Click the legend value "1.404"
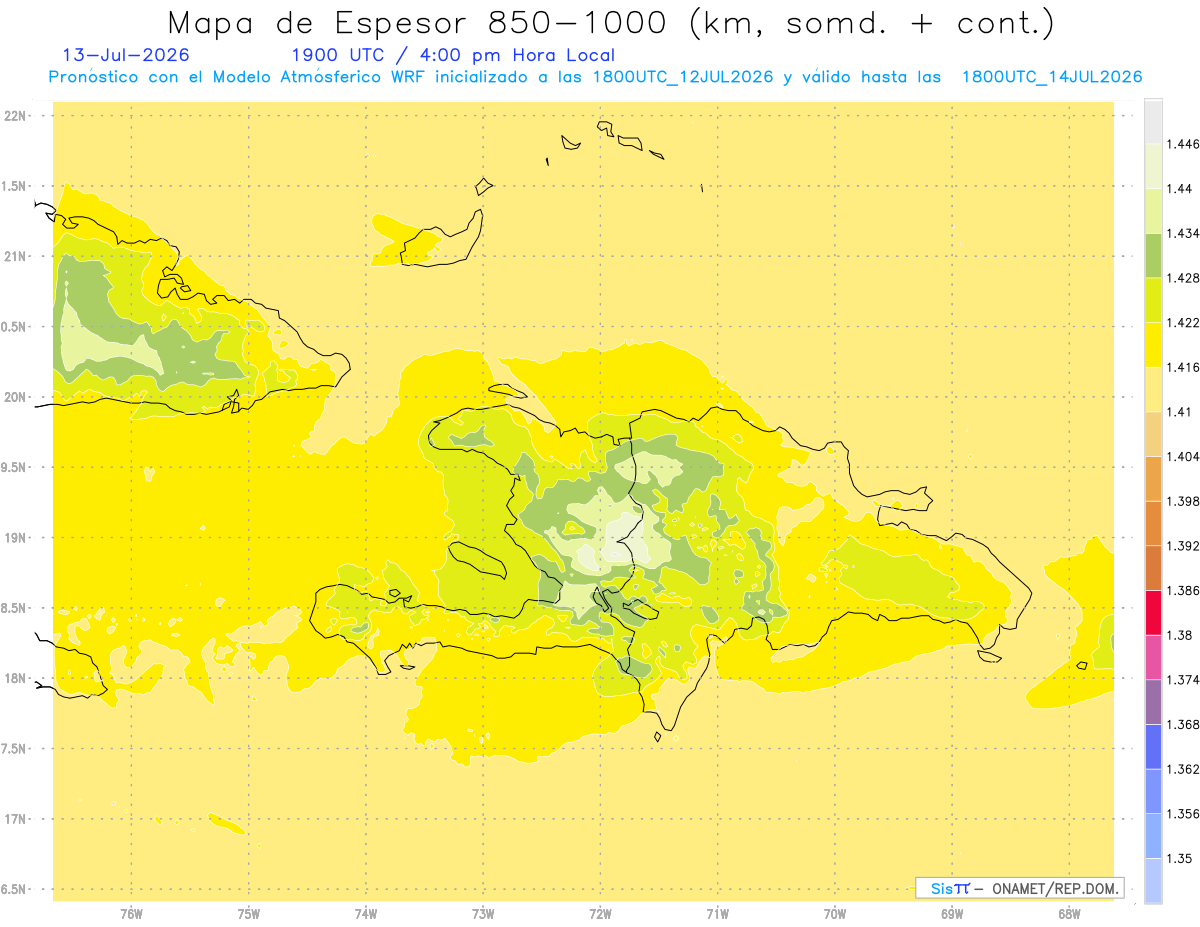 tap(1182, 456)
